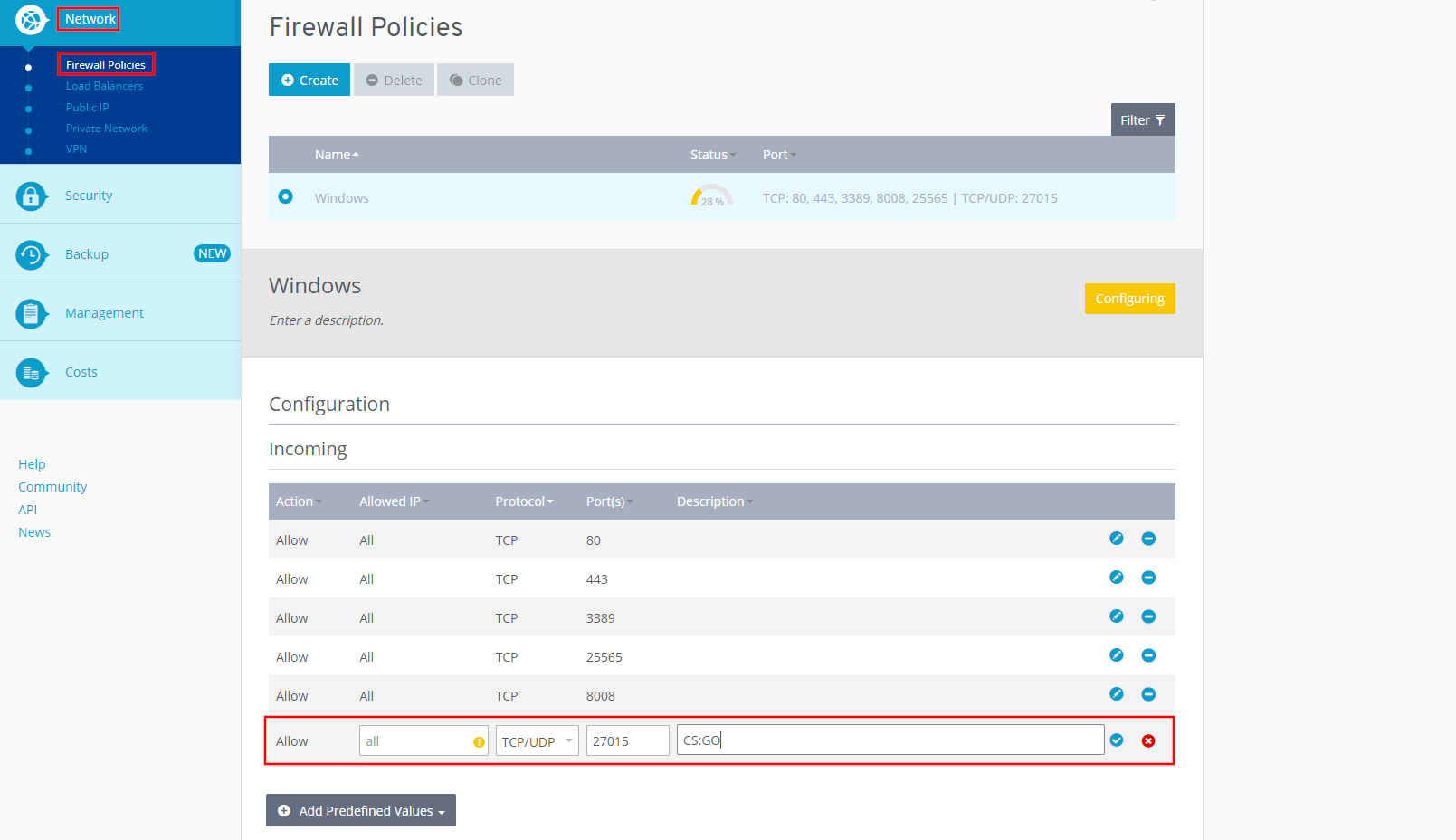Edit the port 3389 rule with pencil icon
Viewport: 1456px width, 840px height.
[x=1117, y=616]
